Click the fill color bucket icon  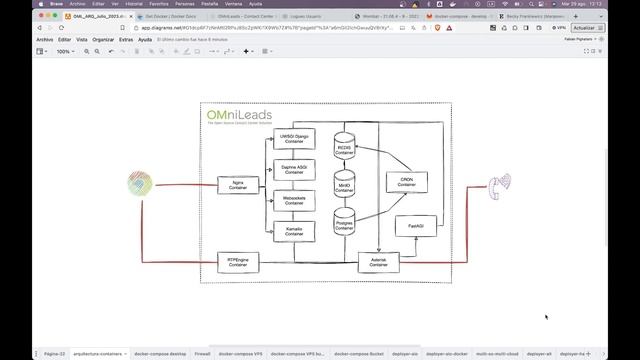click(x=176, y=51)
